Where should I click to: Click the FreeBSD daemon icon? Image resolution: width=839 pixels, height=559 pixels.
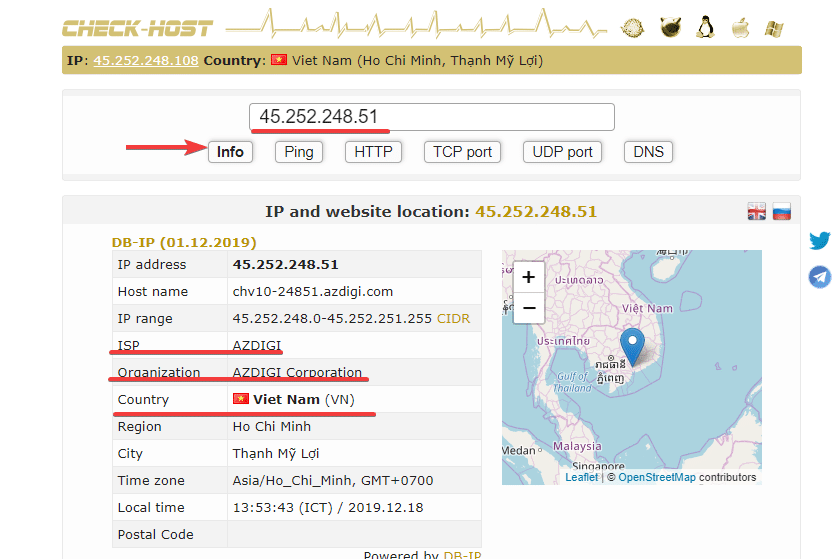[670, 27]
